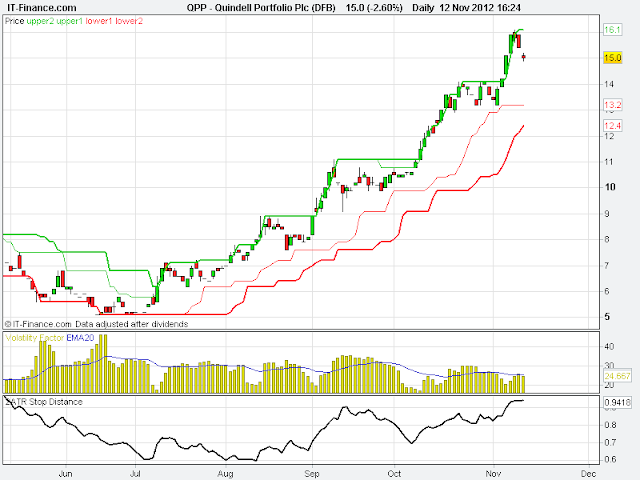Click the Oct date axis label
The width and height of the screenshot is (640, 480).
(394, 474)
